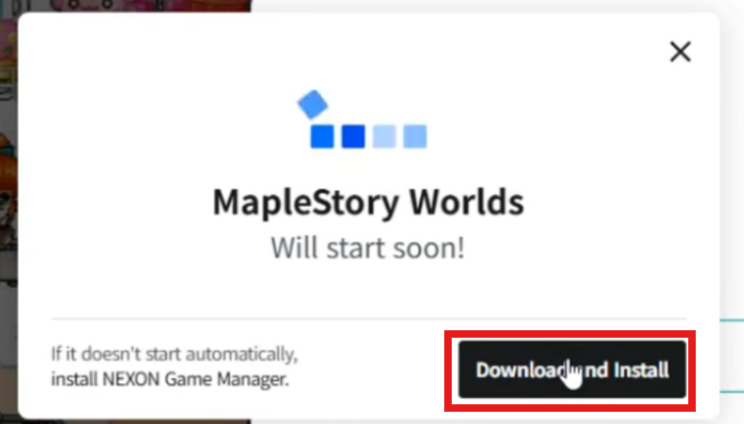Click the second dark blue loading square
The width and height of the screenshot is (744, 424).
[x=353, y=137]
